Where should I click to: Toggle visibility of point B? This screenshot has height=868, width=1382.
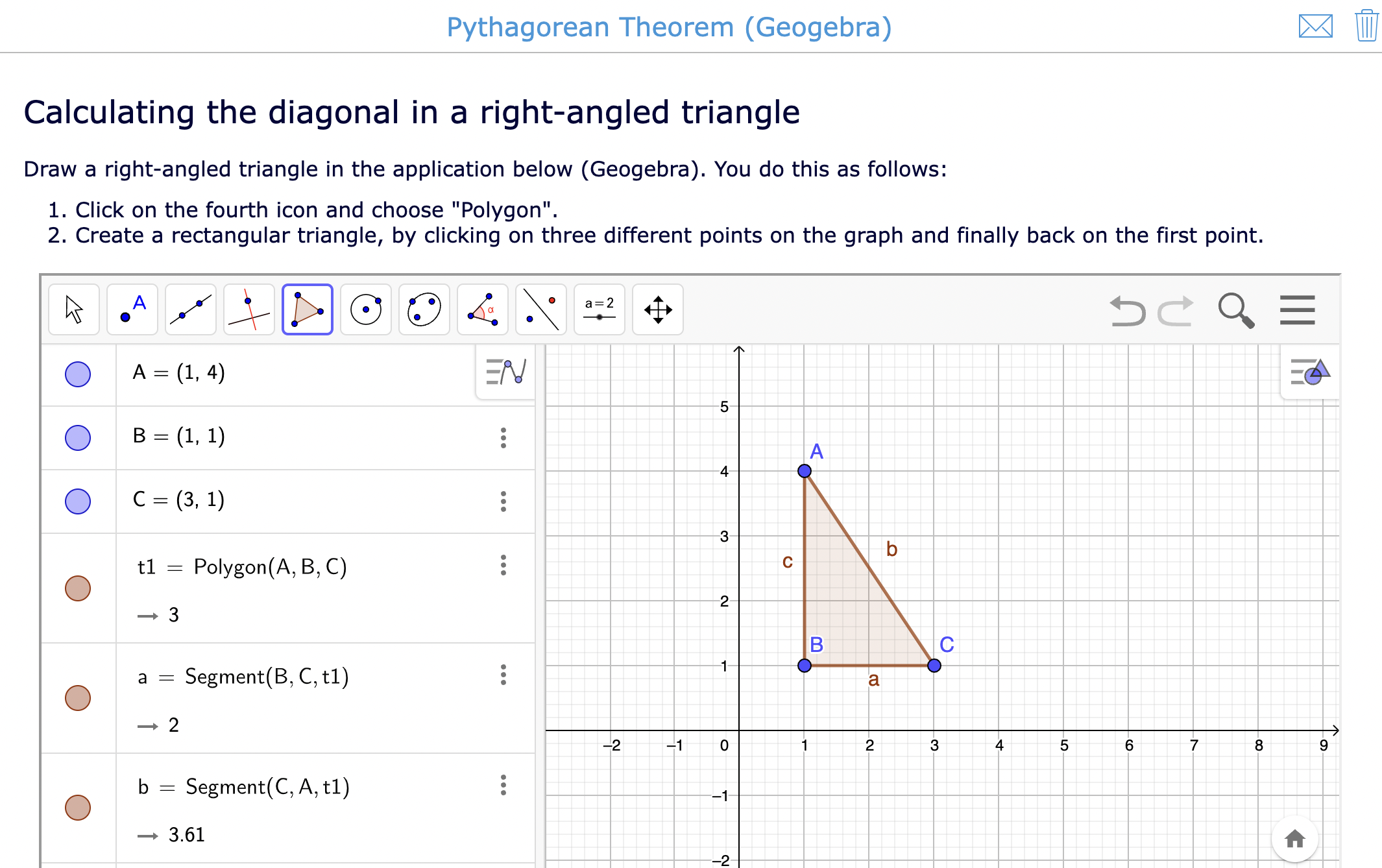point(77,438)
